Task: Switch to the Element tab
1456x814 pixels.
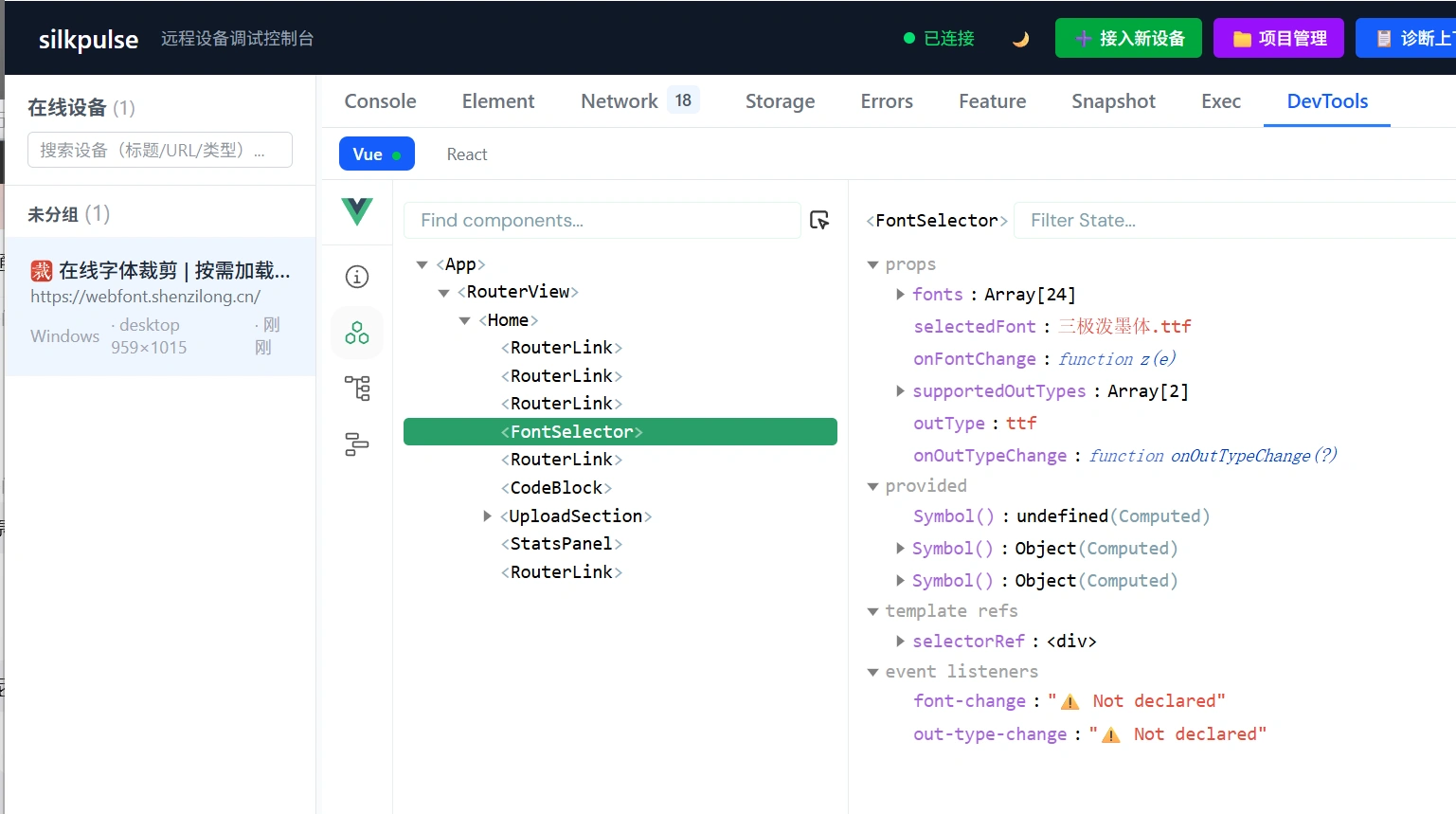Action: (x=498, y=101)
